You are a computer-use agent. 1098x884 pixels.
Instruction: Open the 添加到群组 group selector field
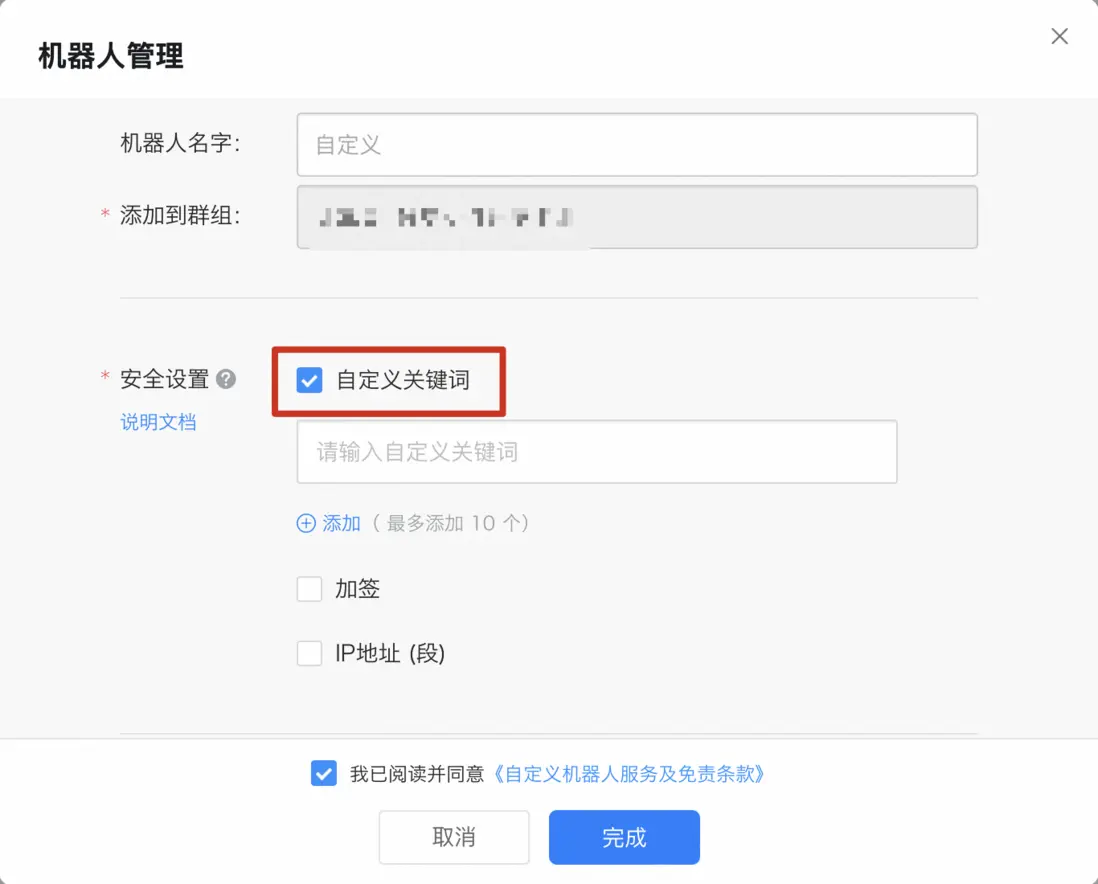click(x=637, y=217)
